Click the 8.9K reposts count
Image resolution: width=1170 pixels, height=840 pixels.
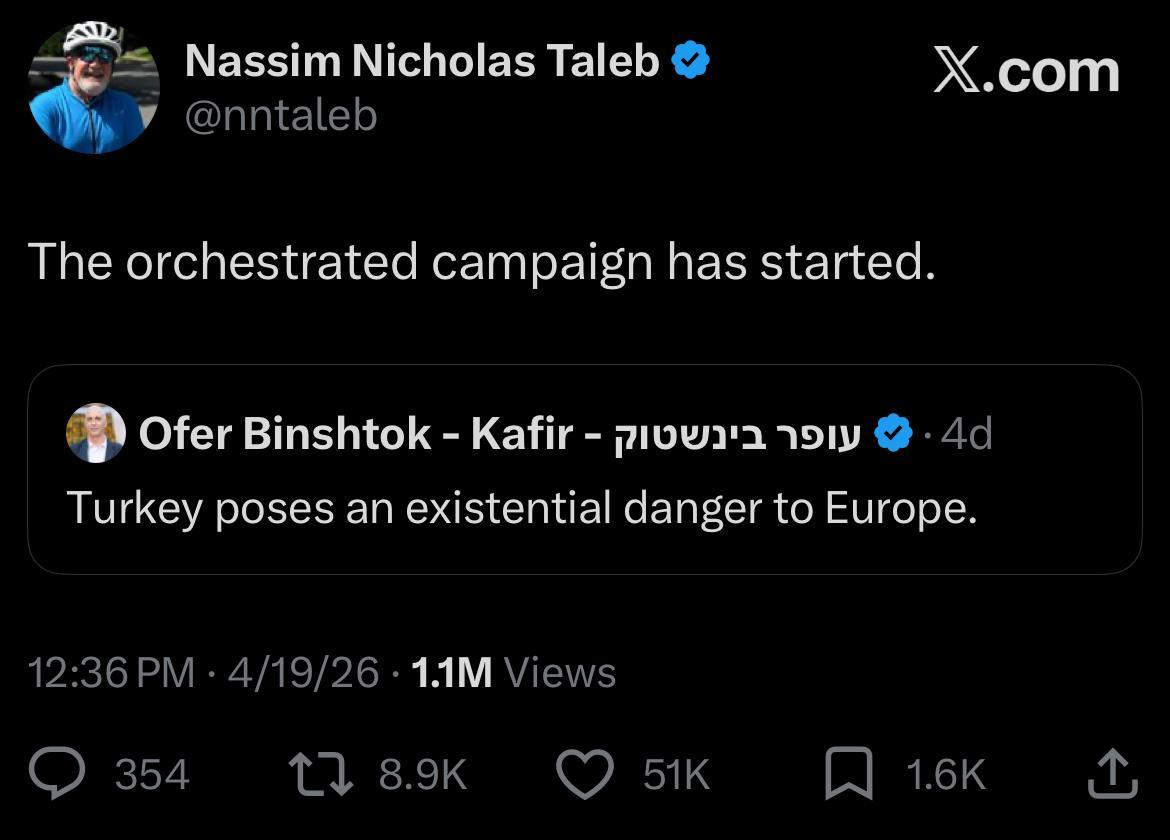tap(423, 775)
